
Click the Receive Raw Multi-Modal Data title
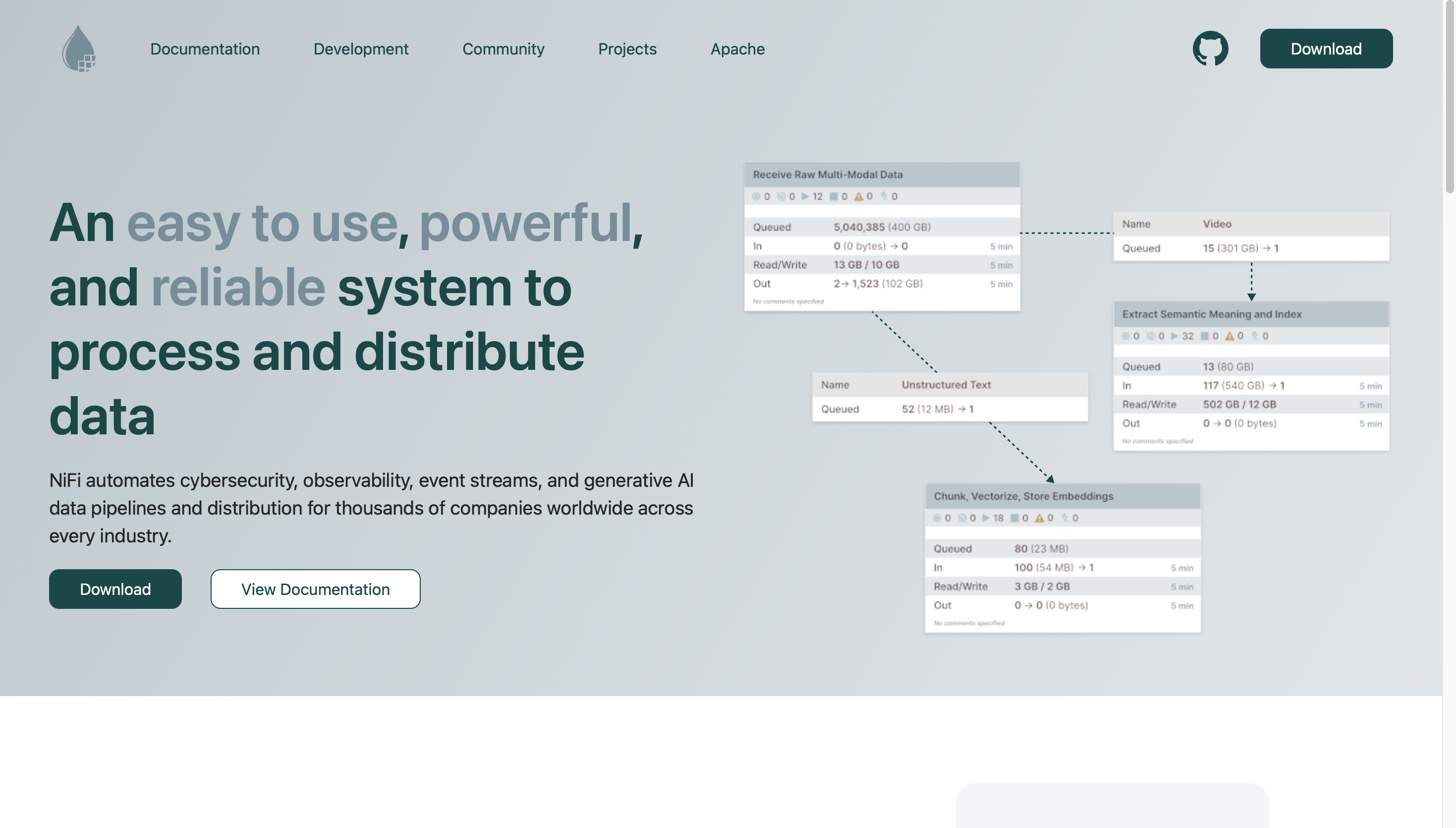tap(828, 175)
